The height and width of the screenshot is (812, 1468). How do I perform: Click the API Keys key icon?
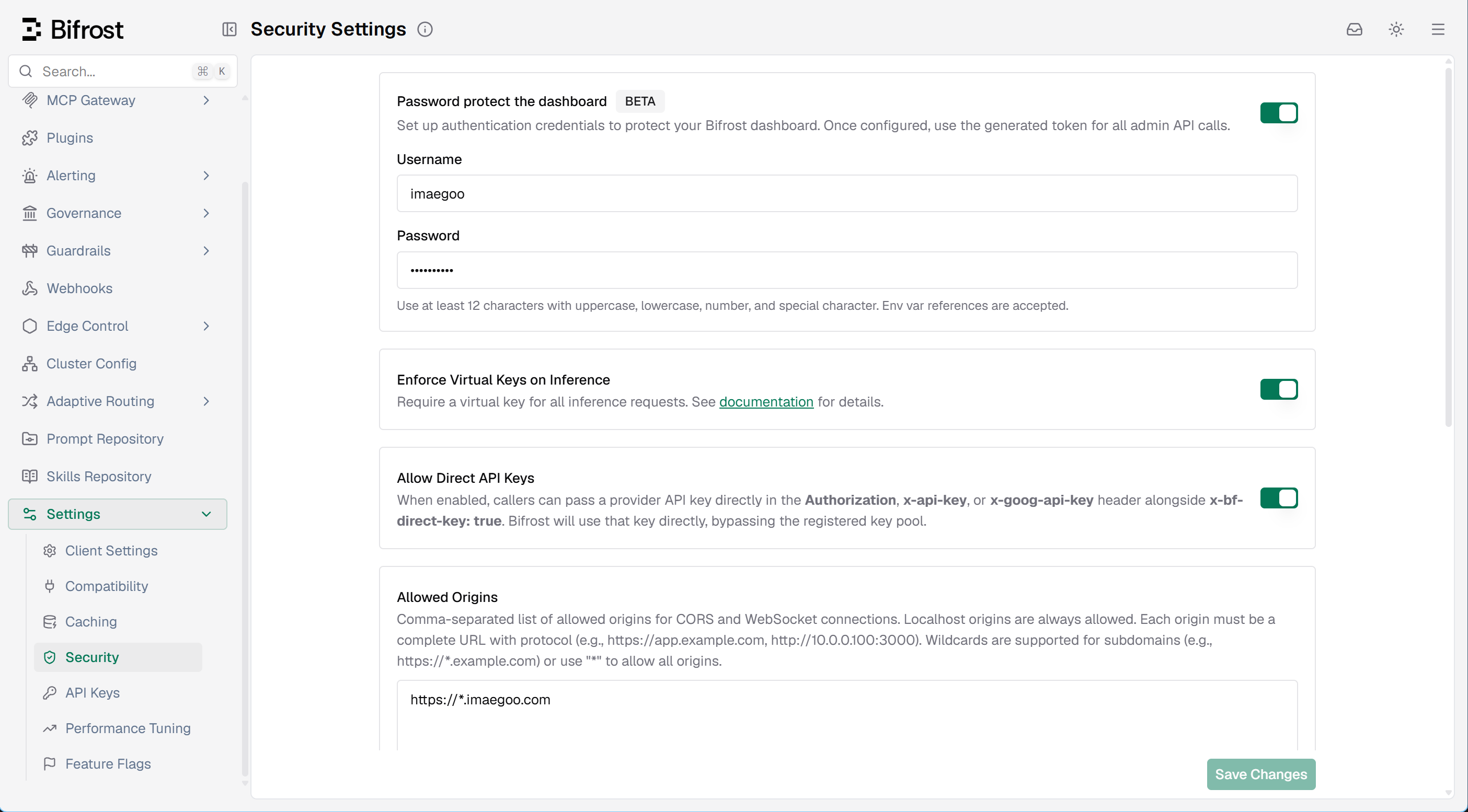[x=50, y=692]
